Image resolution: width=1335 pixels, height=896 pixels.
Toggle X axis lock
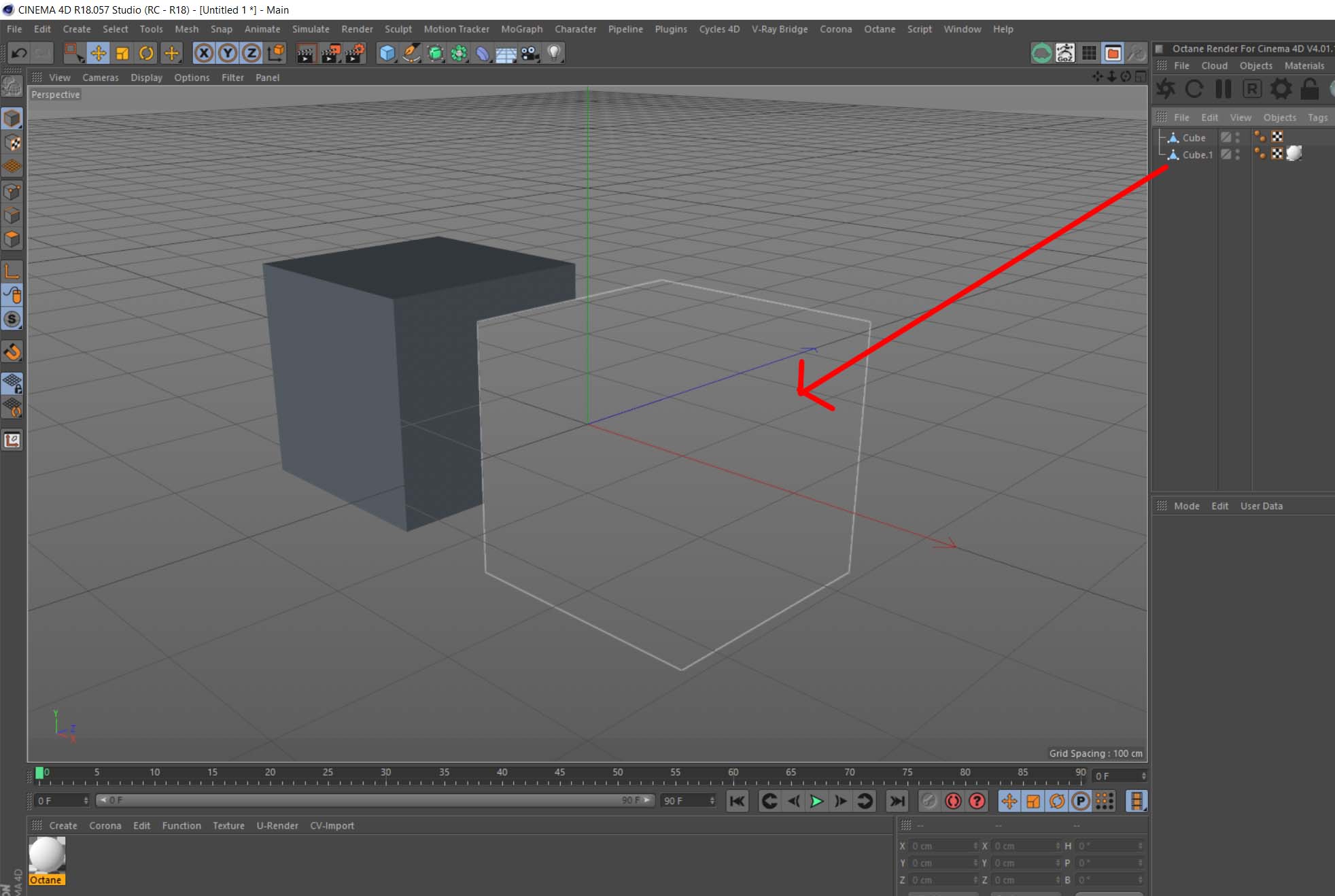(x=203, y=53)
